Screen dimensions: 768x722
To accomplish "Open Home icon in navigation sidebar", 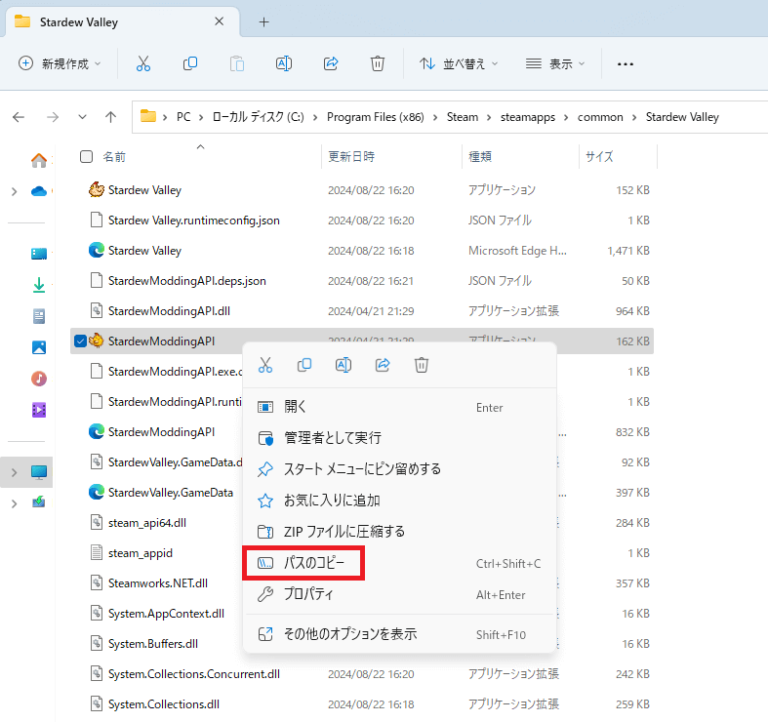I will [39, 160].
